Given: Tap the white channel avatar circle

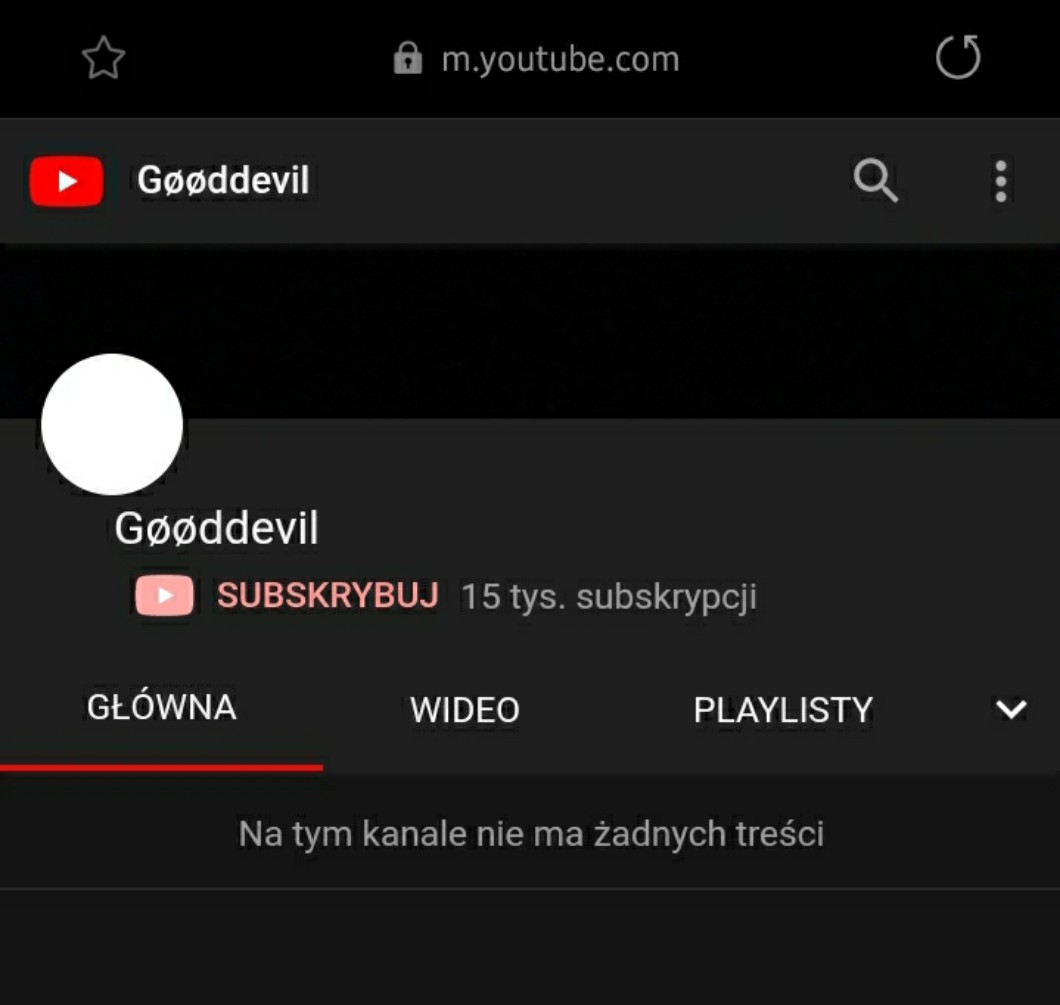Looking at the screenshot, I should coord(112,424).
